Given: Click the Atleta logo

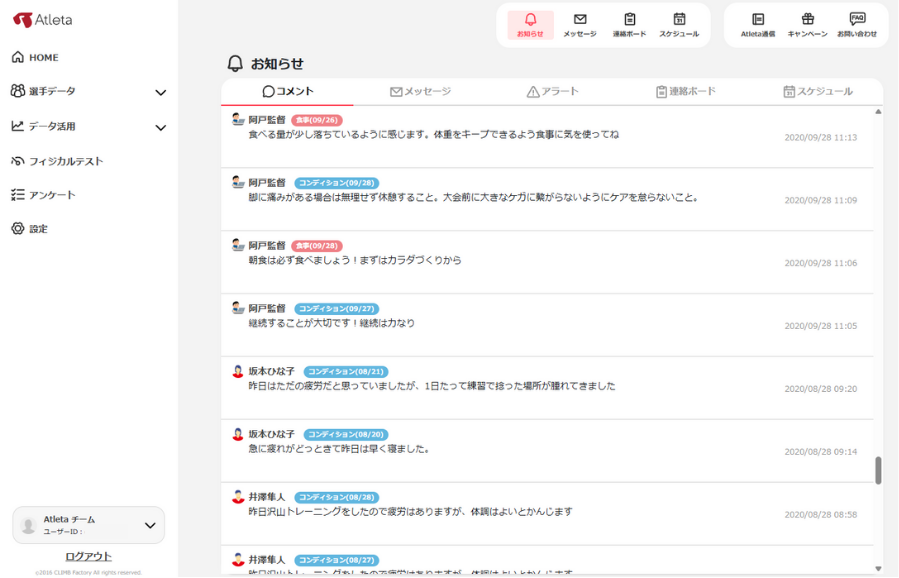Looking at the screenshot, I should (43, 20).
